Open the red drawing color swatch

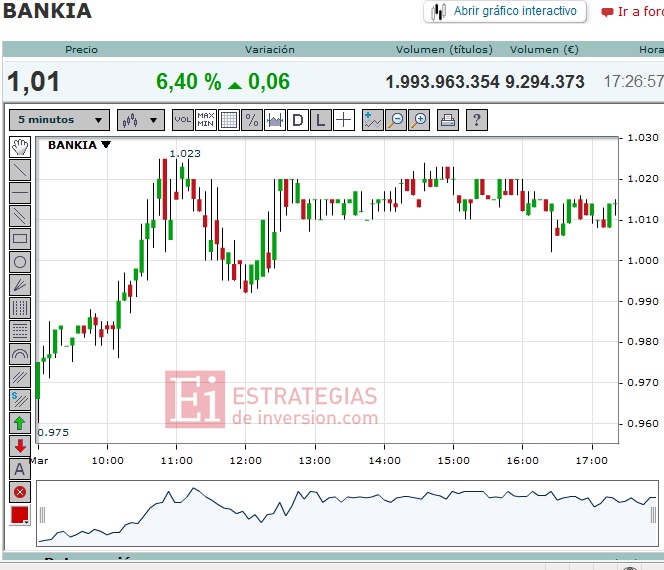point(20,515)
